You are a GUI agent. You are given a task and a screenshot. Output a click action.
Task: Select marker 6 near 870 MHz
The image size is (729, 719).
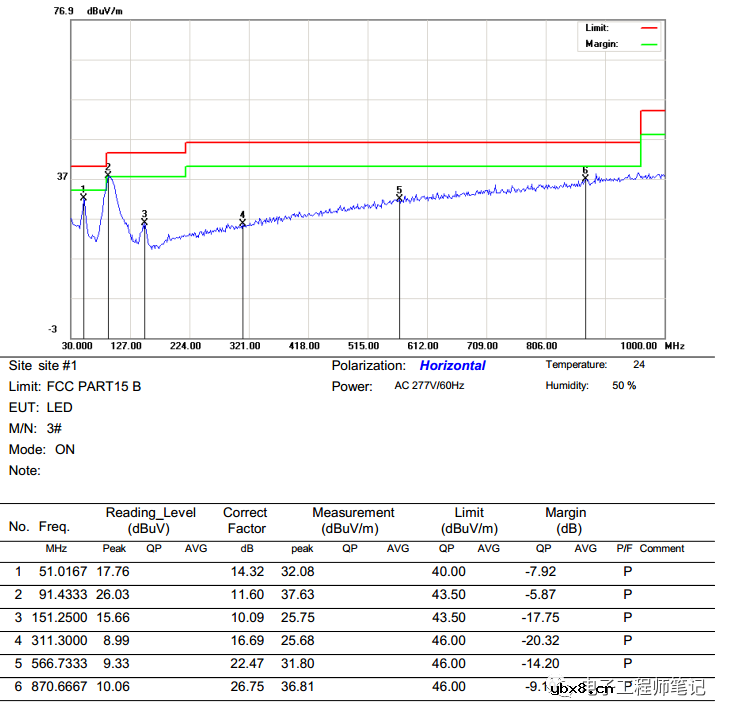[x=585, y=178]
